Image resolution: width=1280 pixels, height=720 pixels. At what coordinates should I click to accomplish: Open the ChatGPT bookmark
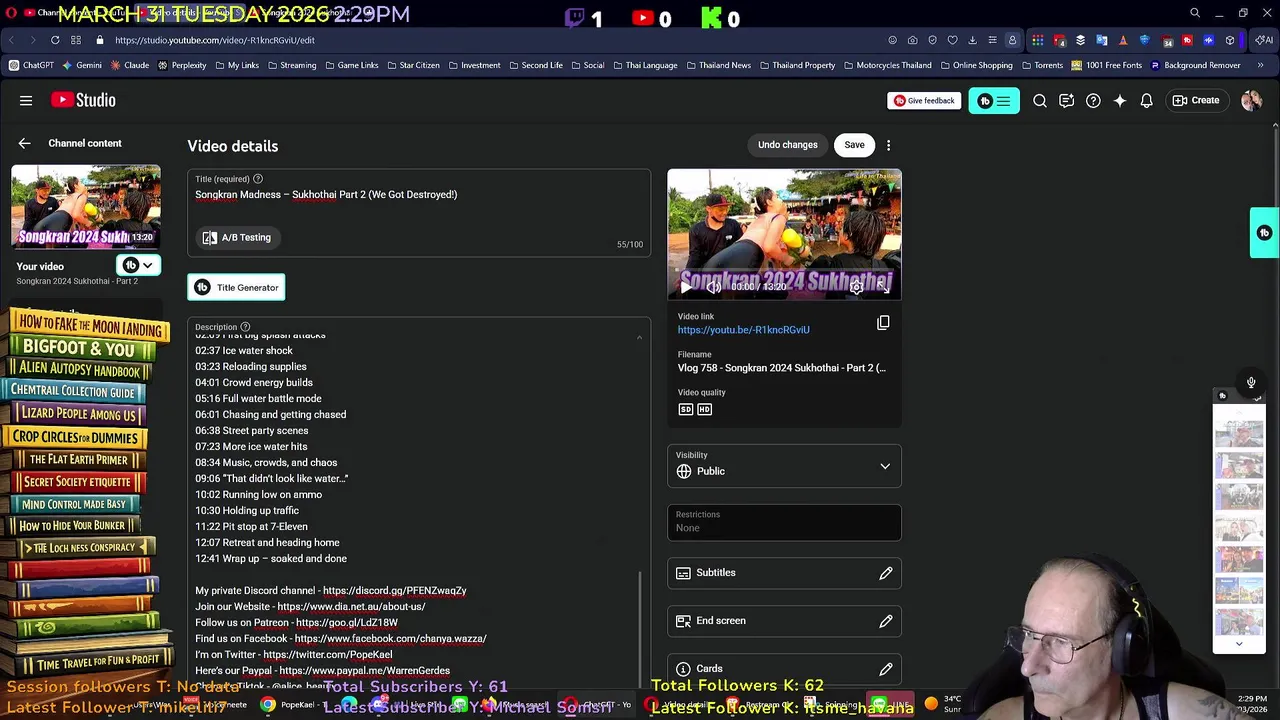(31, 65)
